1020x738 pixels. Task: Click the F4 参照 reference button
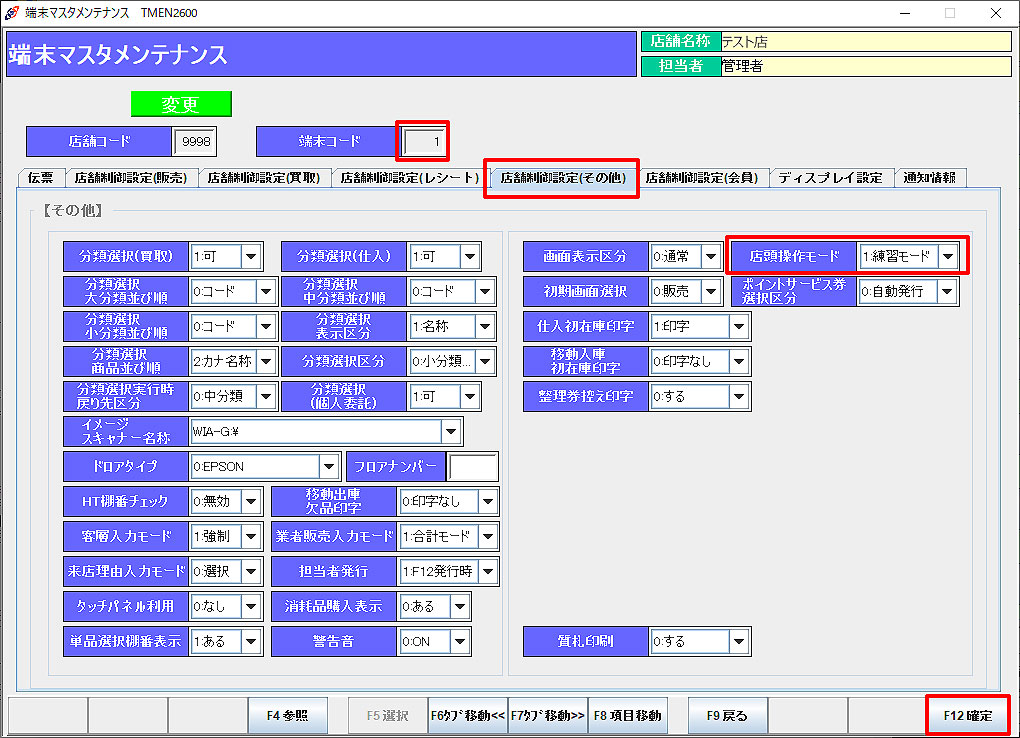point(287,715)
